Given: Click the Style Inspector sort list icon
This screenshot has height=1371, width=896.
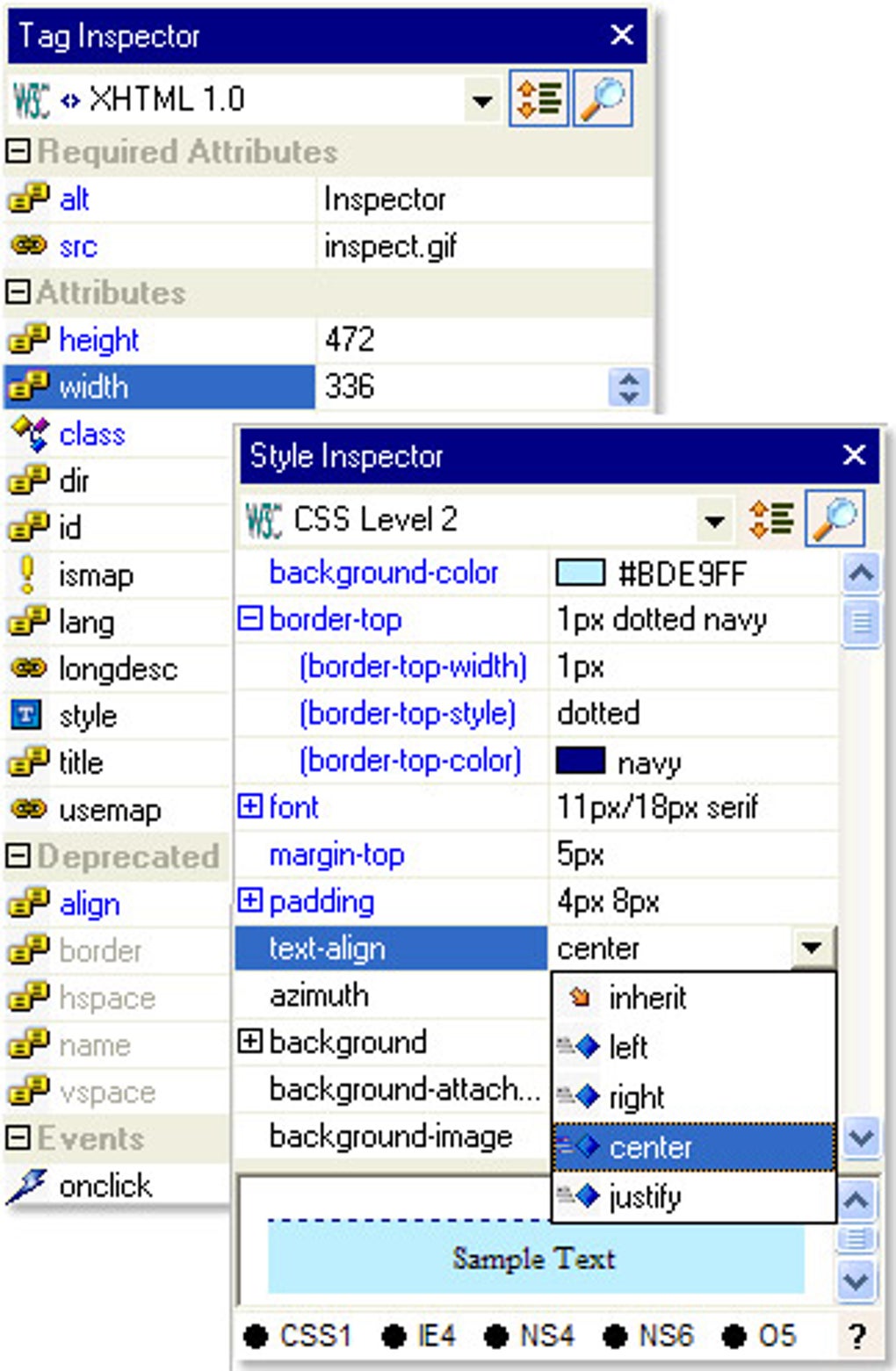Looking at the screenshot, I should click(771, 518).
